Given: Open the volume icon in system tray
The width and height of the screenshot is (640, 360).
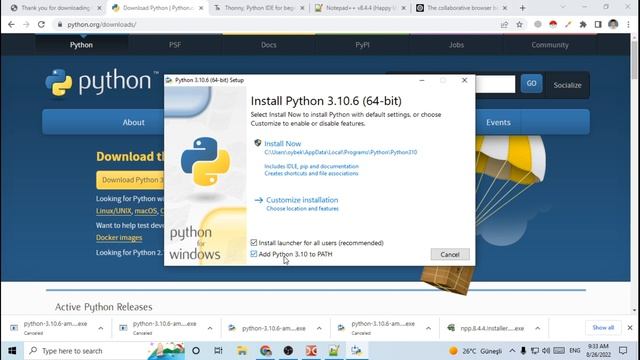Looking at the screenshot, I should [546, 351].
